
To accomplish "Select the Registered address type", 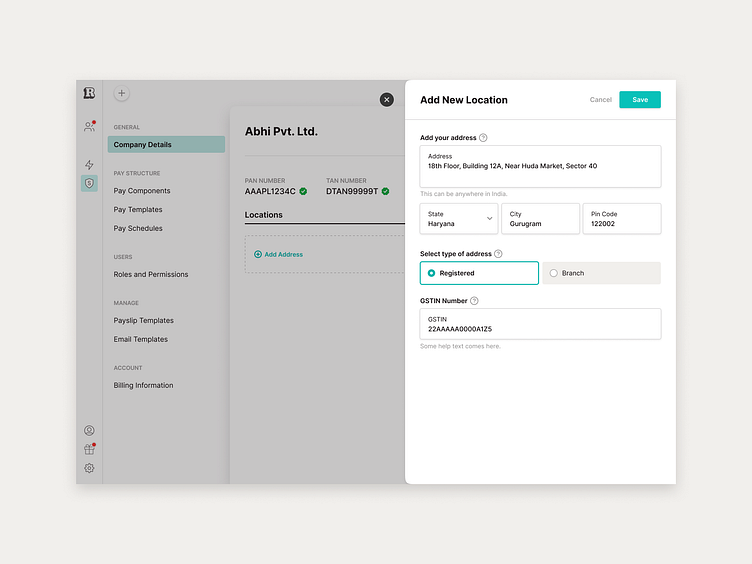I will 479,273.
